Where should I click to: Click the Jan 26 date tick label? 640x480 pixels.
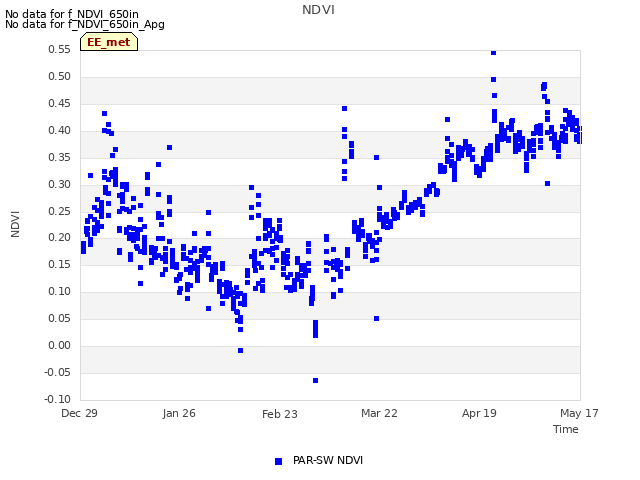coord(179,413)
